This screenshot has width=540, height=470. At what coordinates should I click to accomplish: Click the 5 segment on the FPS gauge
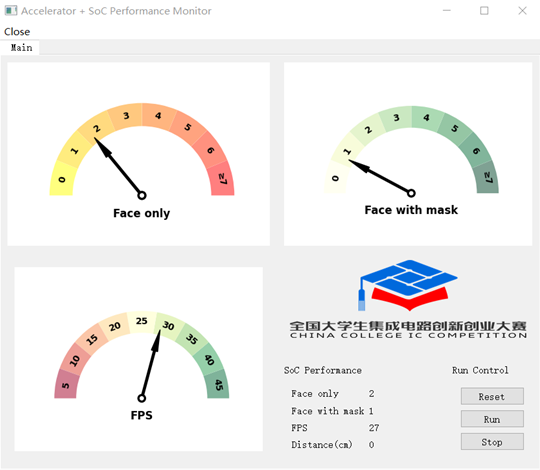(66, 384)
